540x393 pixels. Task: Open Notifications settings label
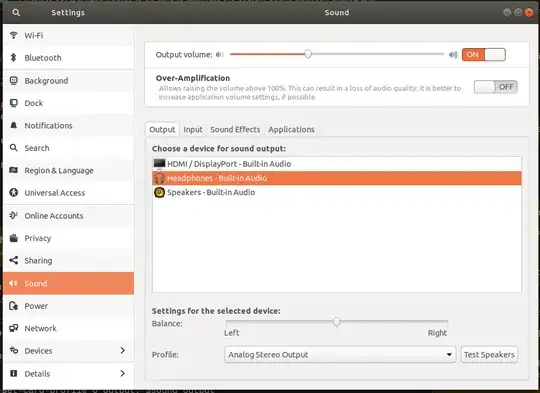point(49,126)
